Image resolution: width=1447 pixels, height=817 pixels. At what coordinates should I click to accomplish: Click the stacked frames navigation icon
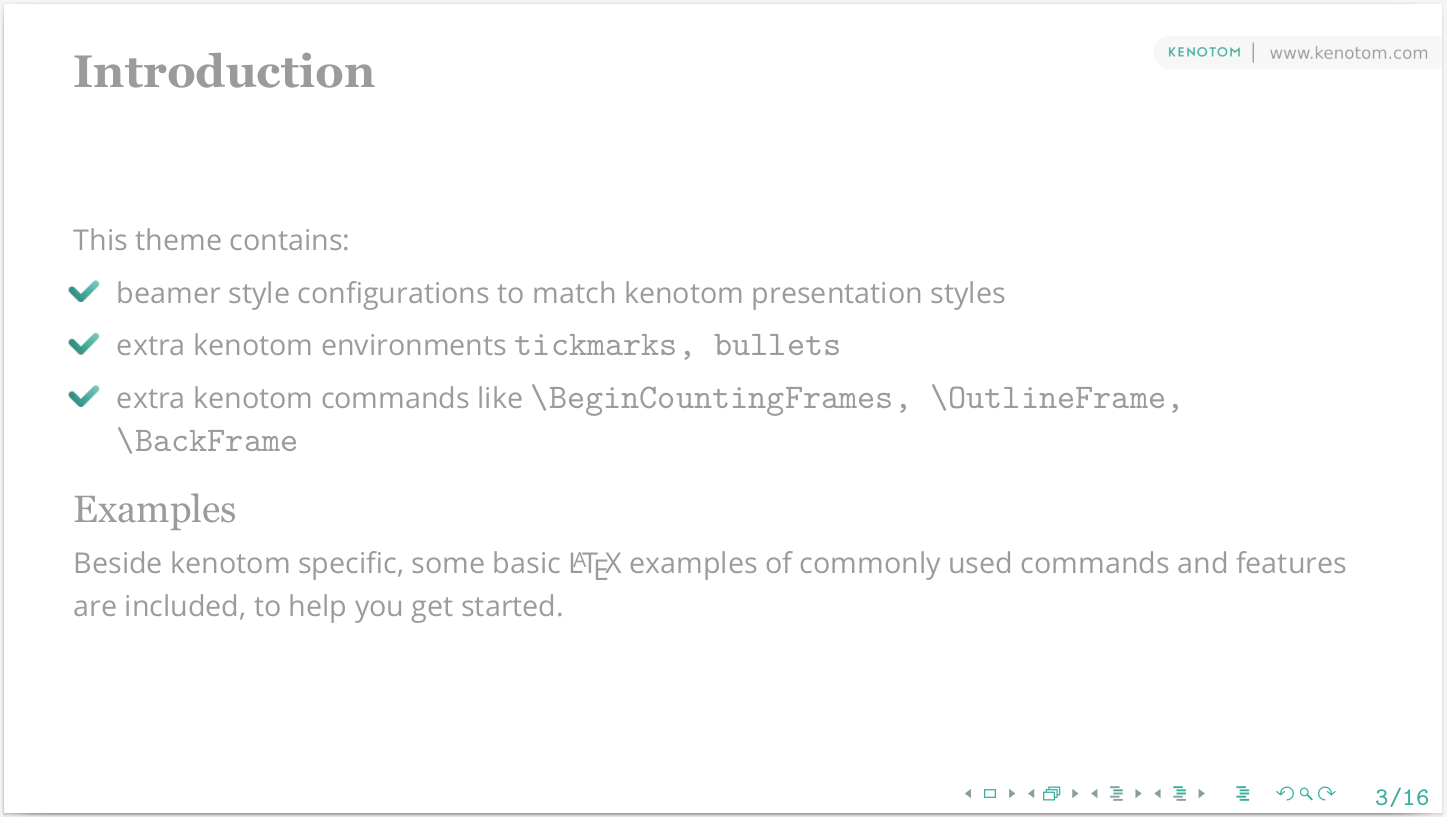point(1052,794)
